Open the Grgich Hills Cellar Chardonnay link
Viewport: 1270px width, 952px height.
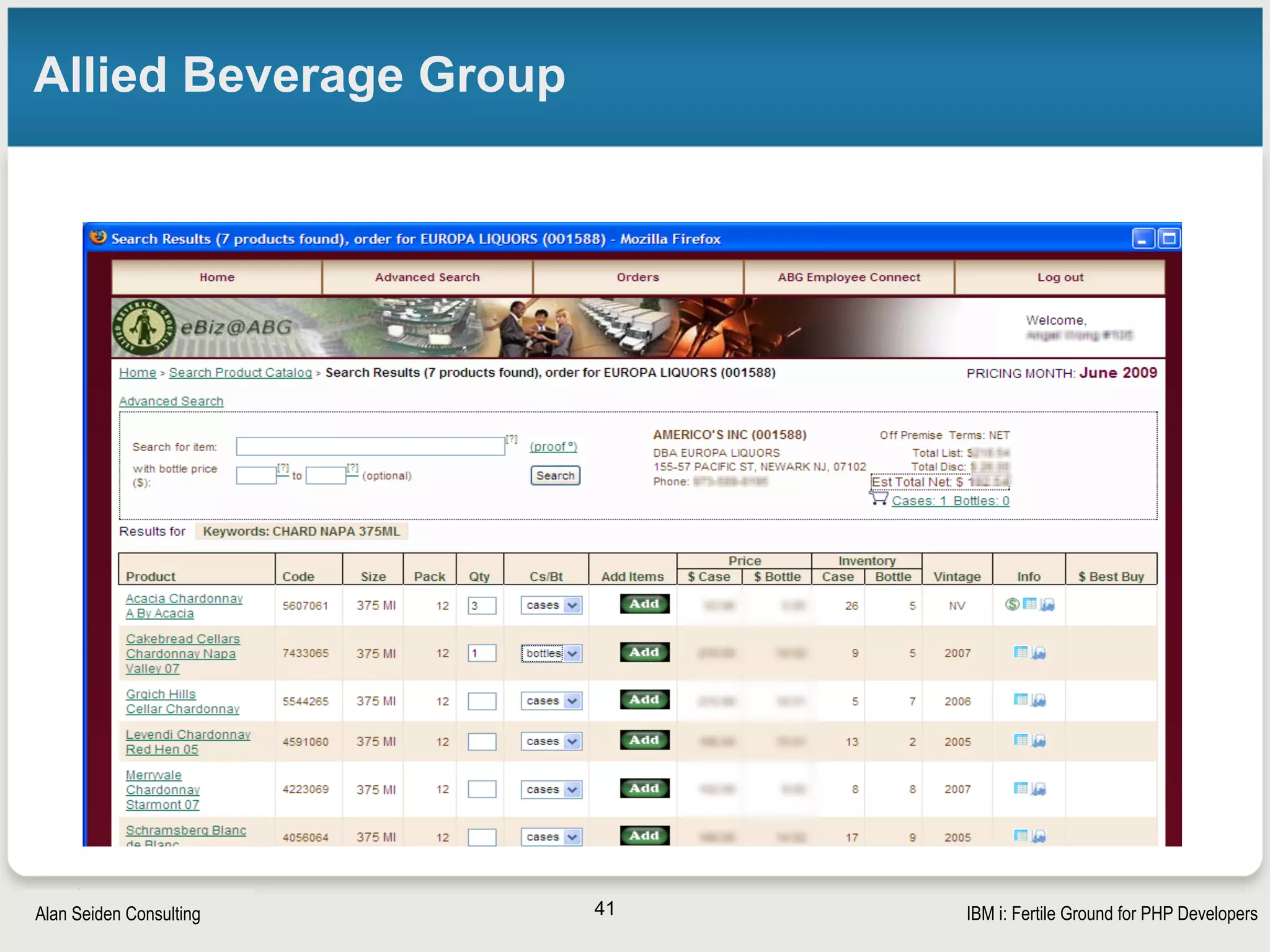coord(183,702)
